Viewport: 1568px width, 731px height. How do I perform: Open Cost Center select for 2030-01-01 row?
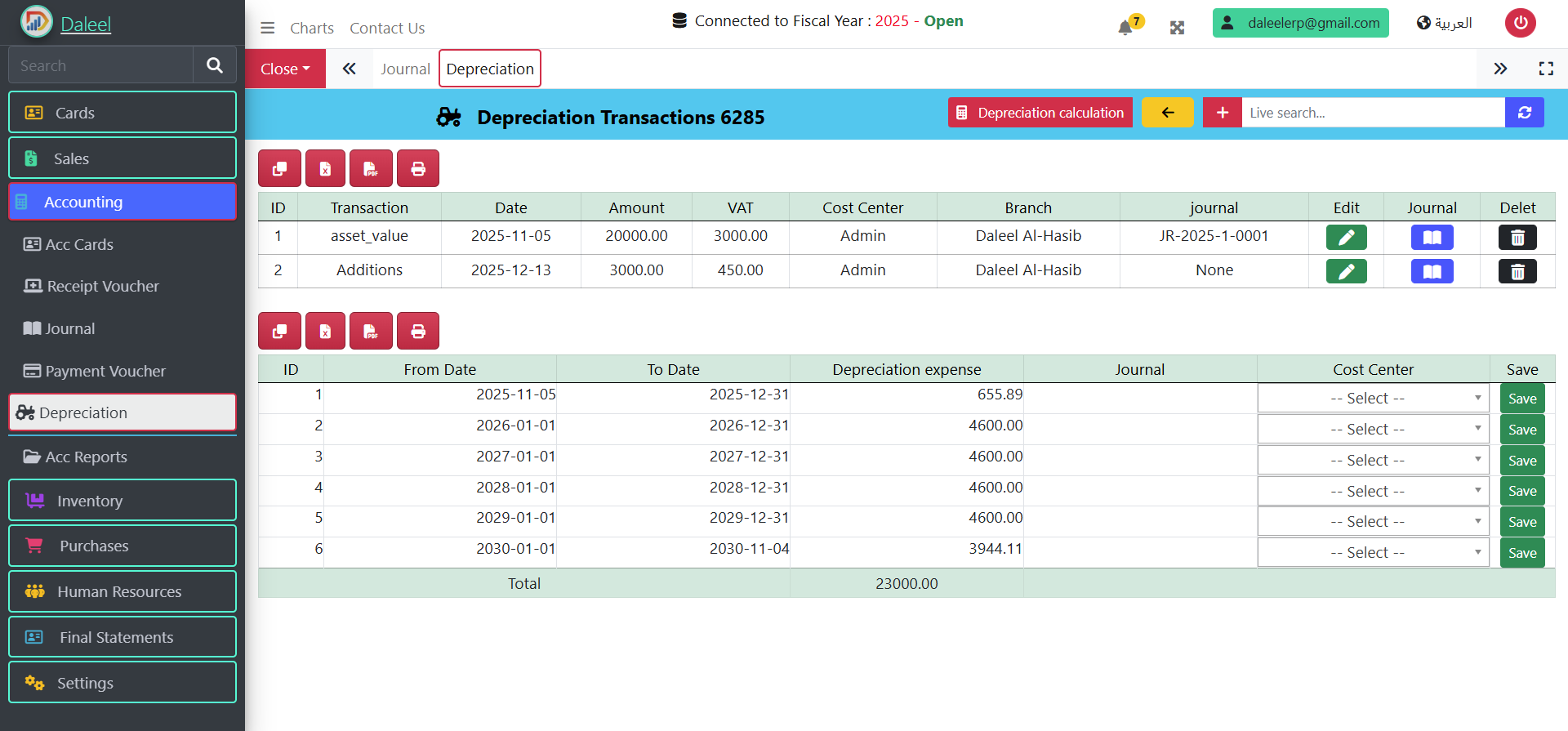point(1374,553)
